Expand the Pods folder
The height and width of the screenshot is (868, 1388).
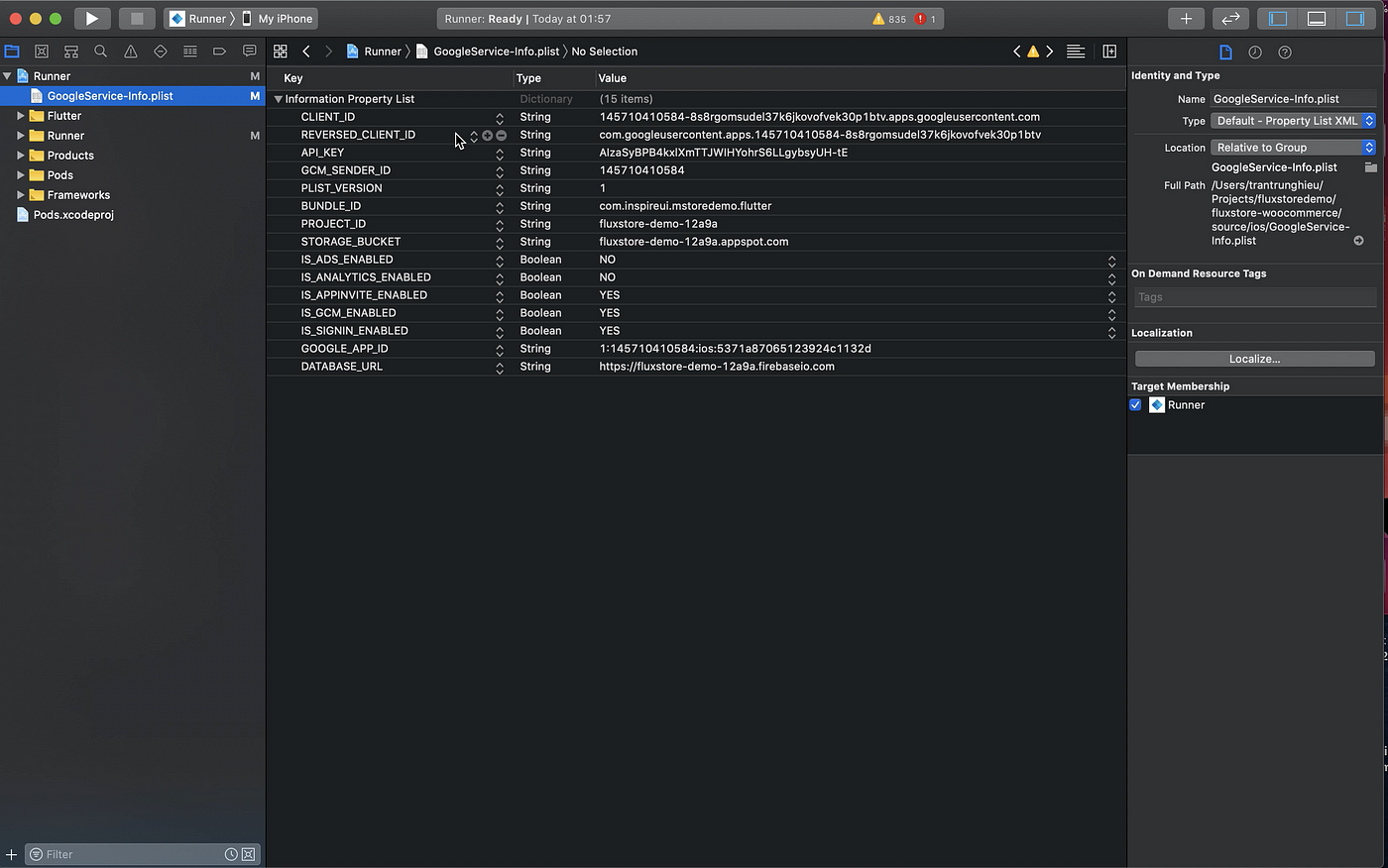pos(21,174)
